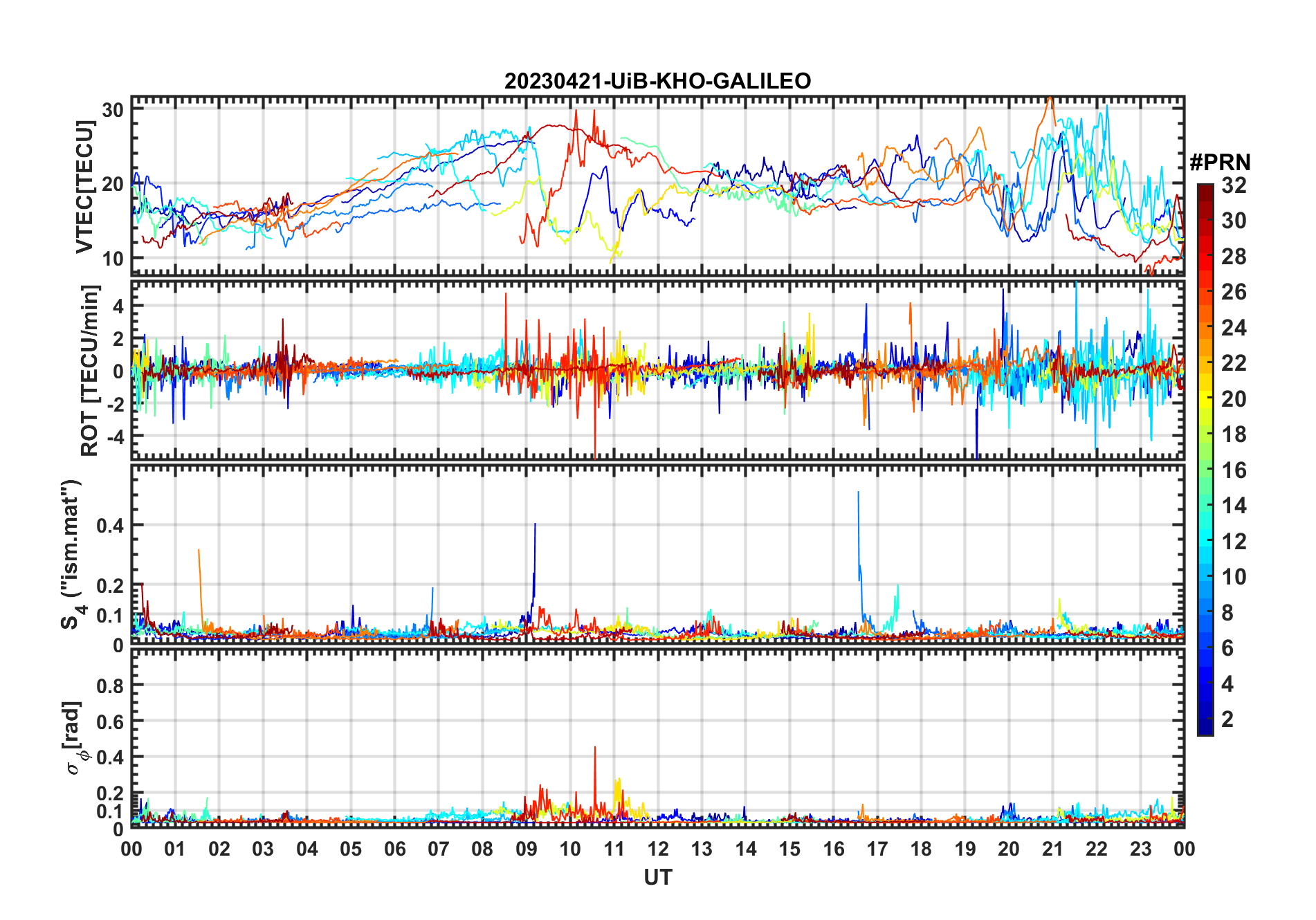Viewport: 1316px width, 920px height.
Task: Click colorbar tick label 10
Action: (x=1234, y=577)
